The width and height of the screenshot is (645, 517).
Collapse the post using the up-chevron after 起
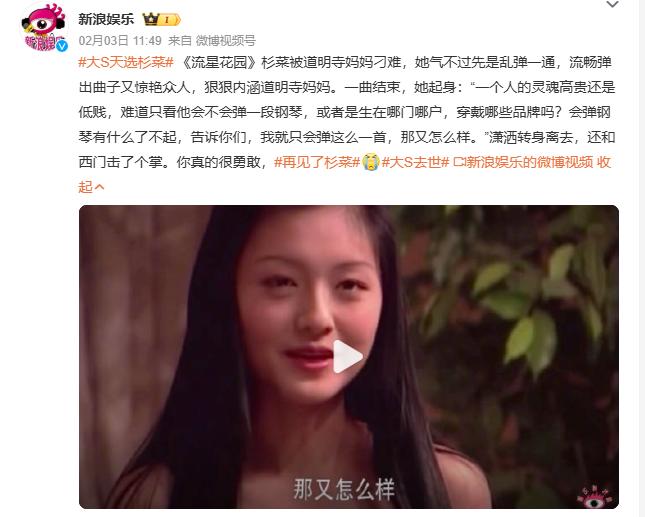pos(99,188)
